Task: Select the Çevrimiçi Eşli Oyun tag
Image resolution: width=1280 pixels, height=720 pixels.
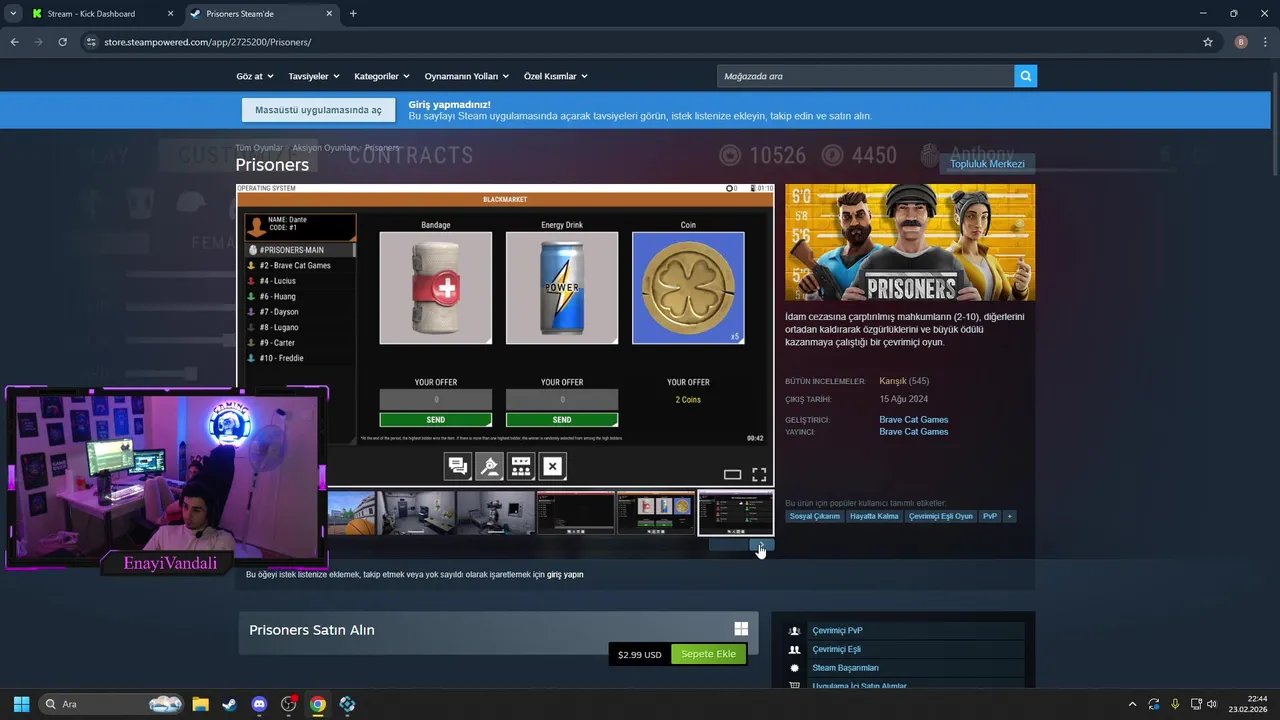Action: tap(941, 516)
